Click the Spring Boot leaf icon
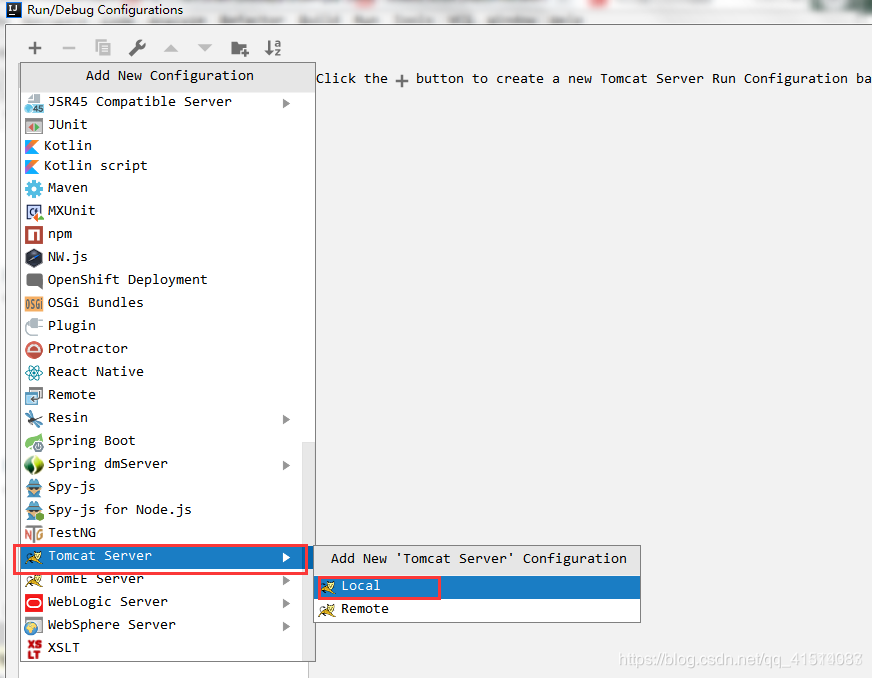The image size is (872, 678). 34,442
